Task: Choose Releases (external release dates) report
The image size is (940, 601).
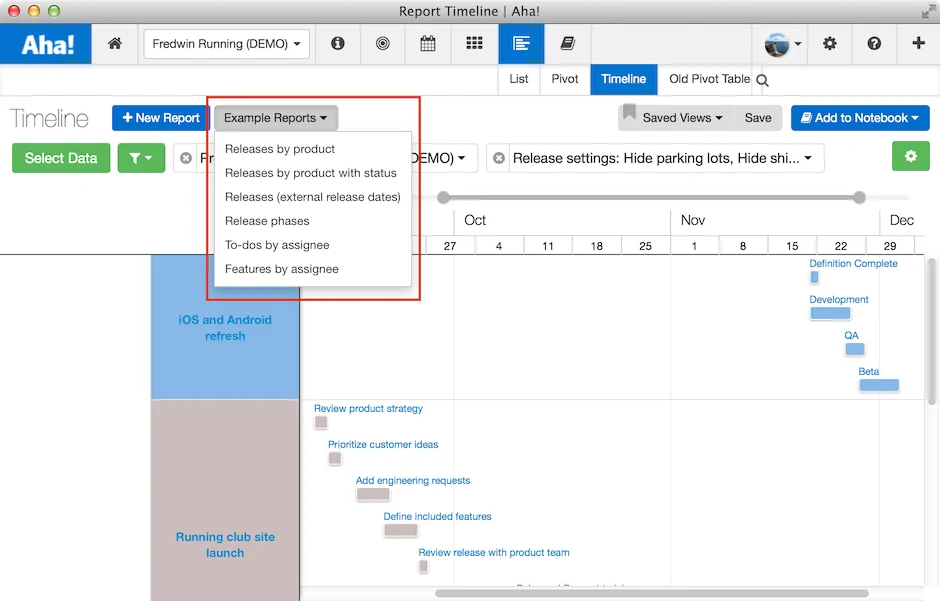Action: point(312,197)
